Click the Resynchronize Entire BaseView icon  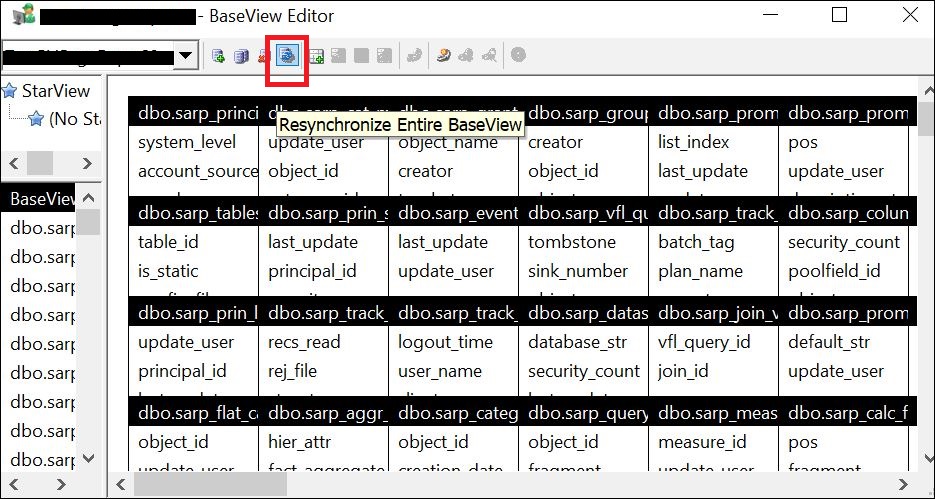click(288, 57)
